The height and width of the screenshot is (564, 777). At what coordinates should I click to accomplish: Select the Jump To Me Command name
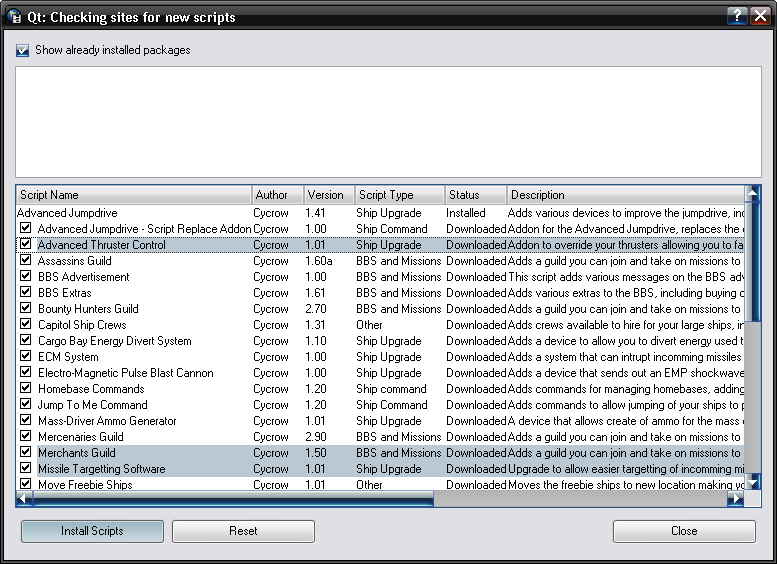point(93,405)
